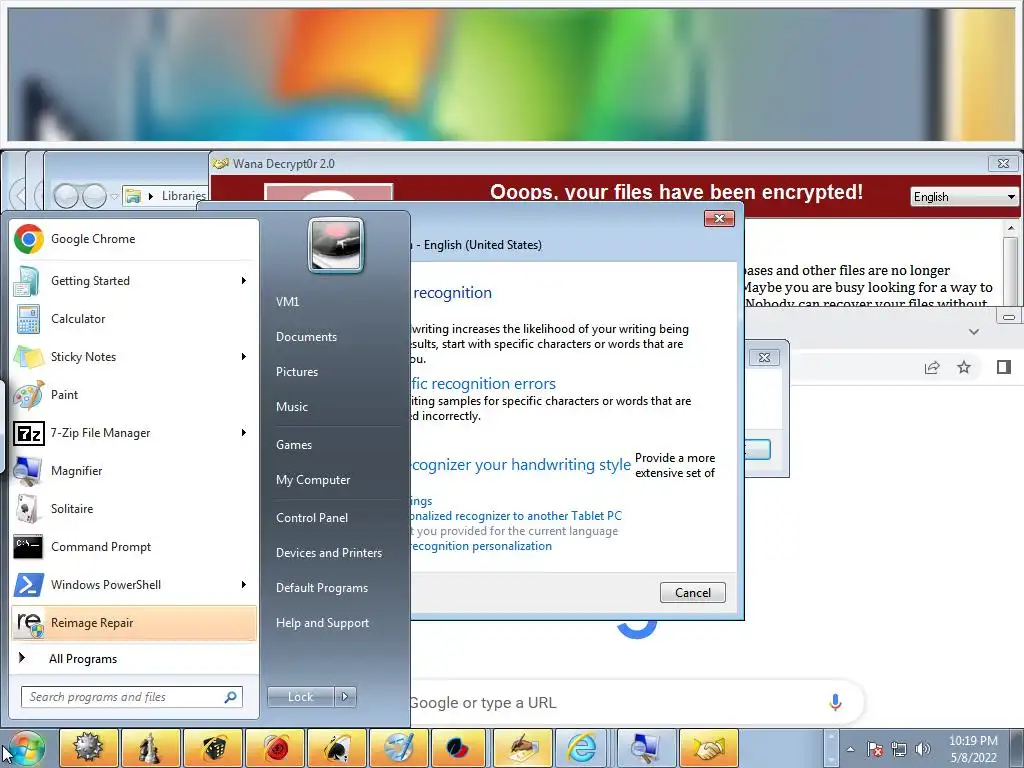1024x768 pixels.
Task: Open Google Chrome from the Start menu
Action: [134, 239]
